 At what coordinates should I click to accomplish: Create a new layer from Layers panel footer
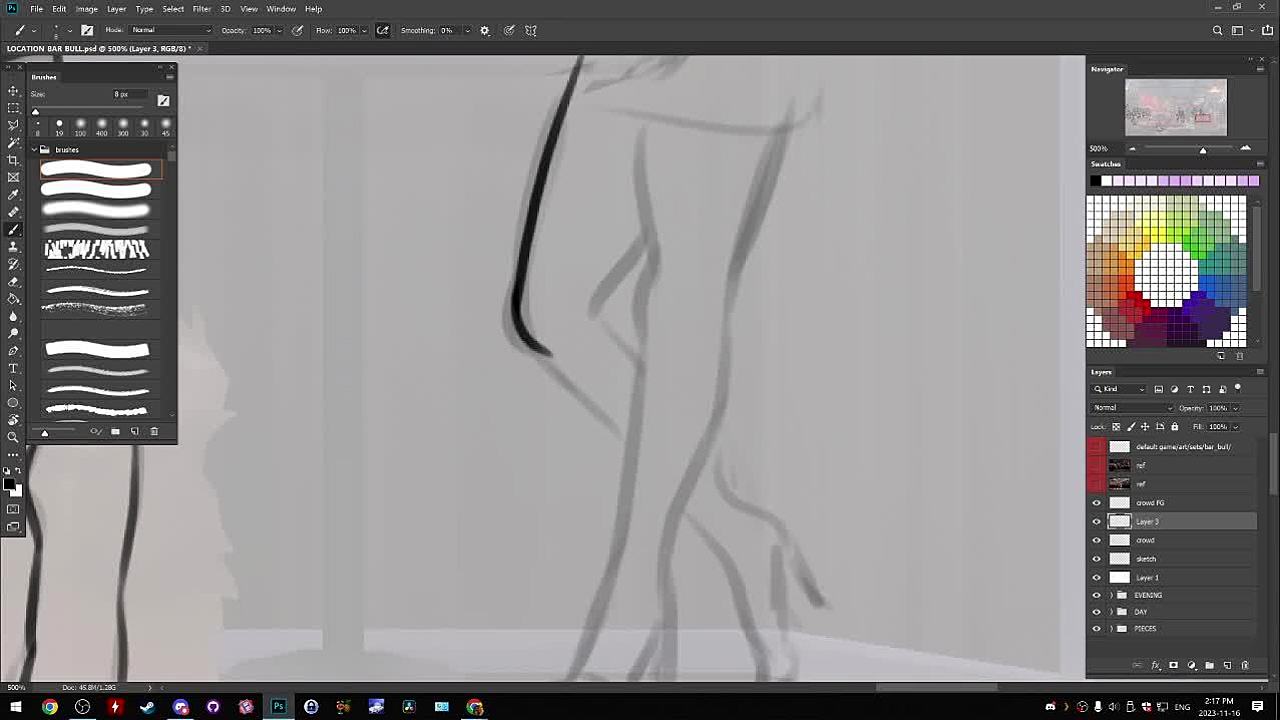point(1227,665)
